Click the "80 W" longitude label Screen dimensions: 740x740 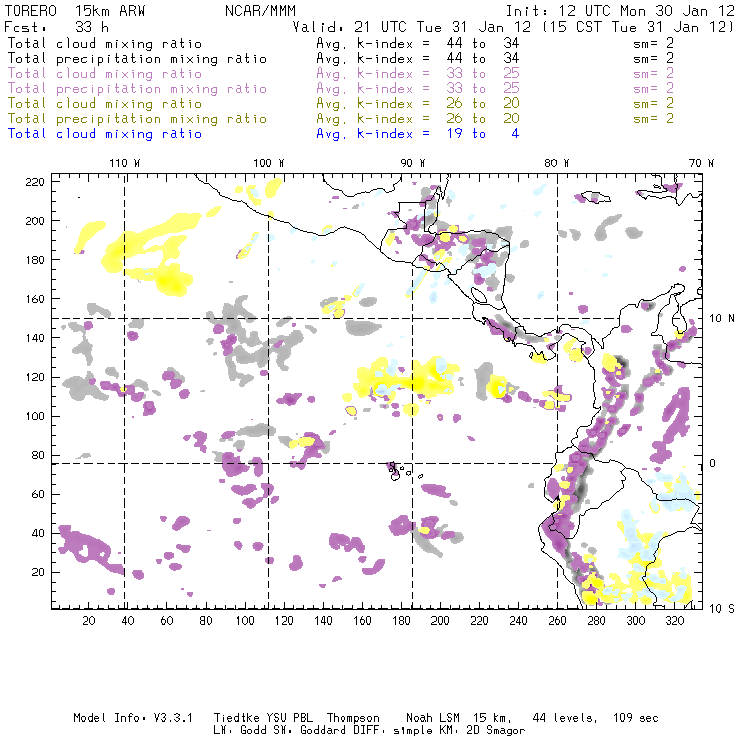(557, 163)
